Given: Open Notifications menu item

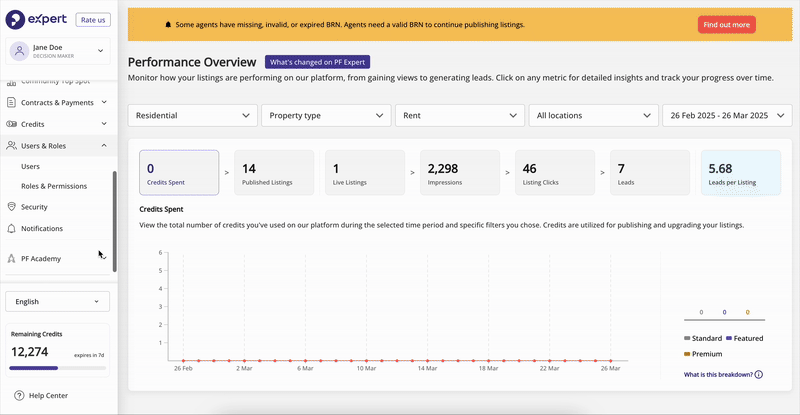Looking at the screenshot, I should click(42, 228).
